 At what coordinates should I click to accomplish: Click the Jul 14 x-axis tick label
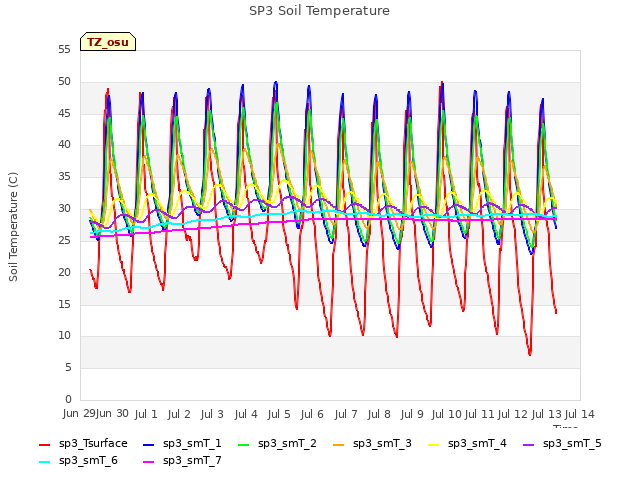580,414
